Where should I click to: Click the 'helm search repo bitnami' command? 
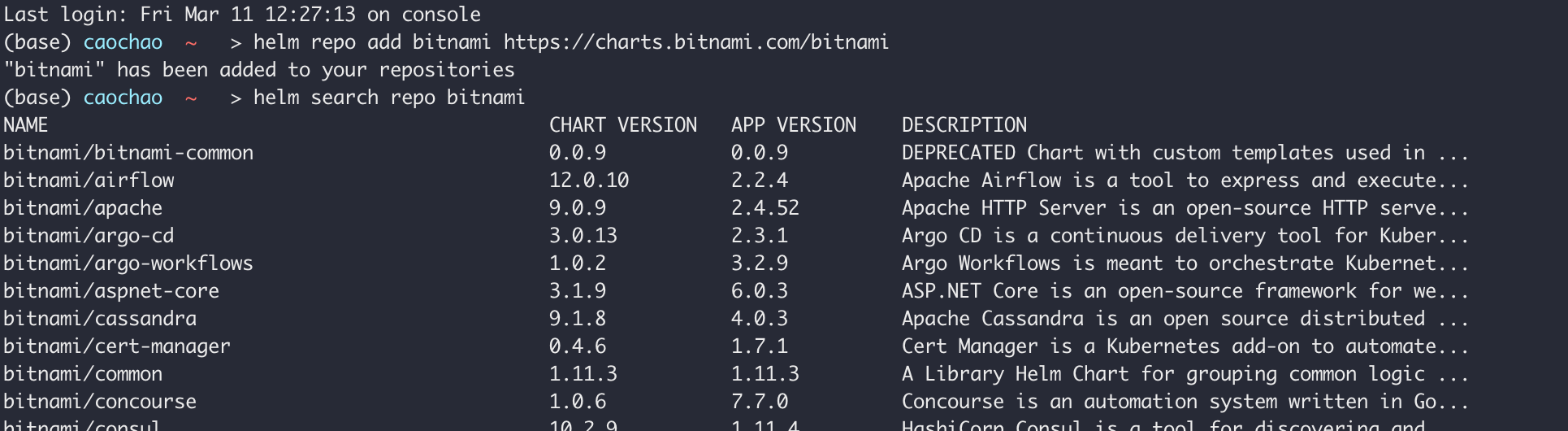point(389,98)
